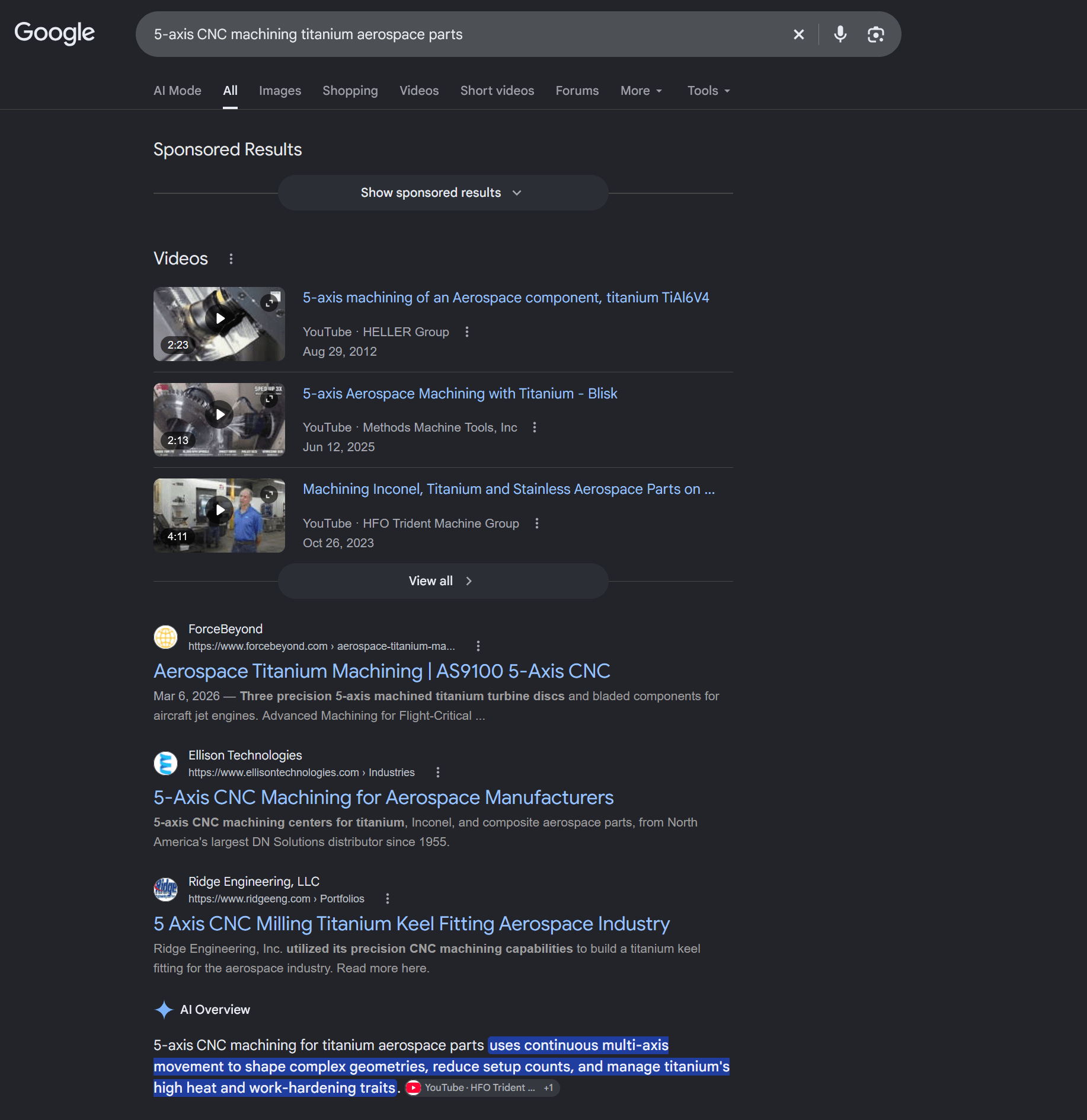Image resolution: width=1087 pixels, height=1120 pixels.
Task: Click the Ridge Engineering favicon
Action: [x=165, y=890]
